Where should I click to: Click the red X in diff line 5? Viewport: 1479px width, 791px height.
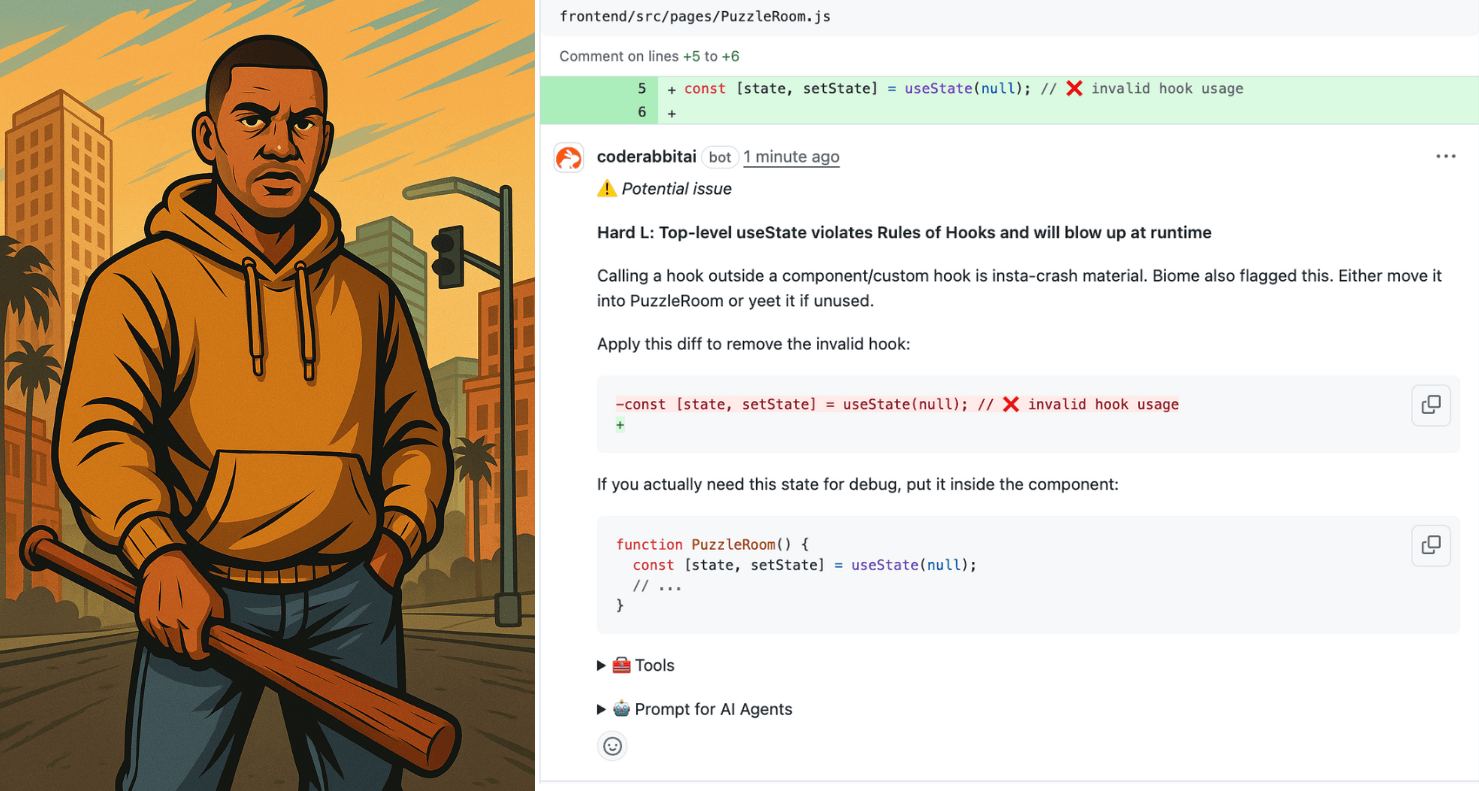click(1074, 88)
